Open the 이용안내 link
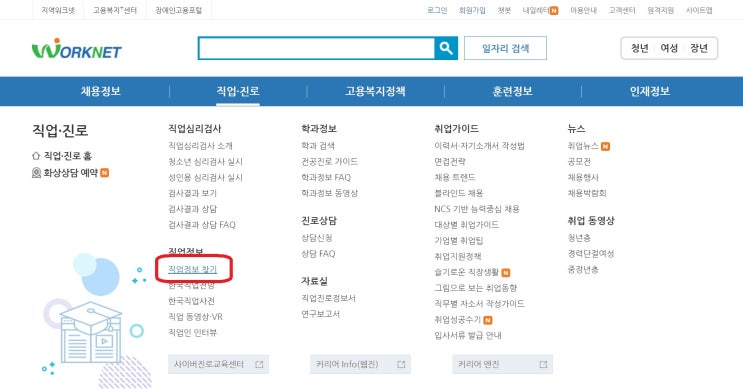The image size is (743, 389). [x=583, y=10]
